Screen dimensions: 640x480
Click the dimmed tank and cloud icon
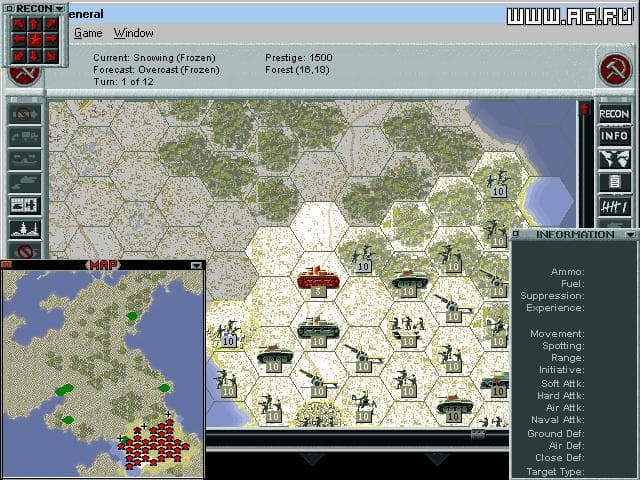(24, 182)
